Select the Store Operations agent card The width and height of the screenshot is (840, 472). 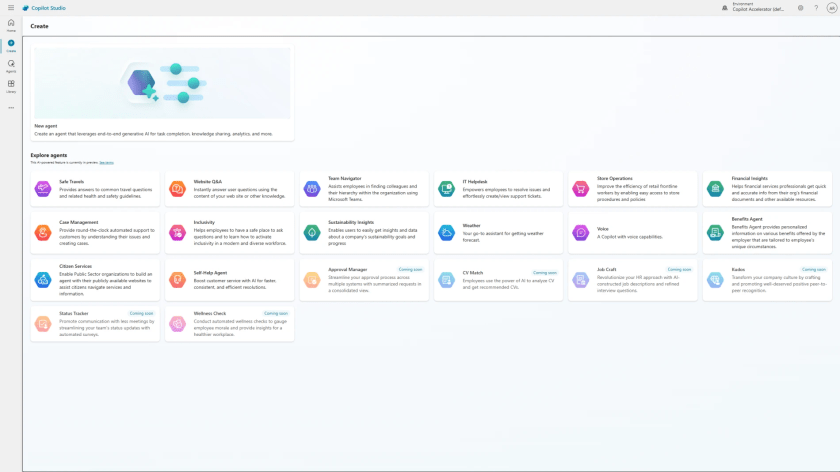(633, 188)
